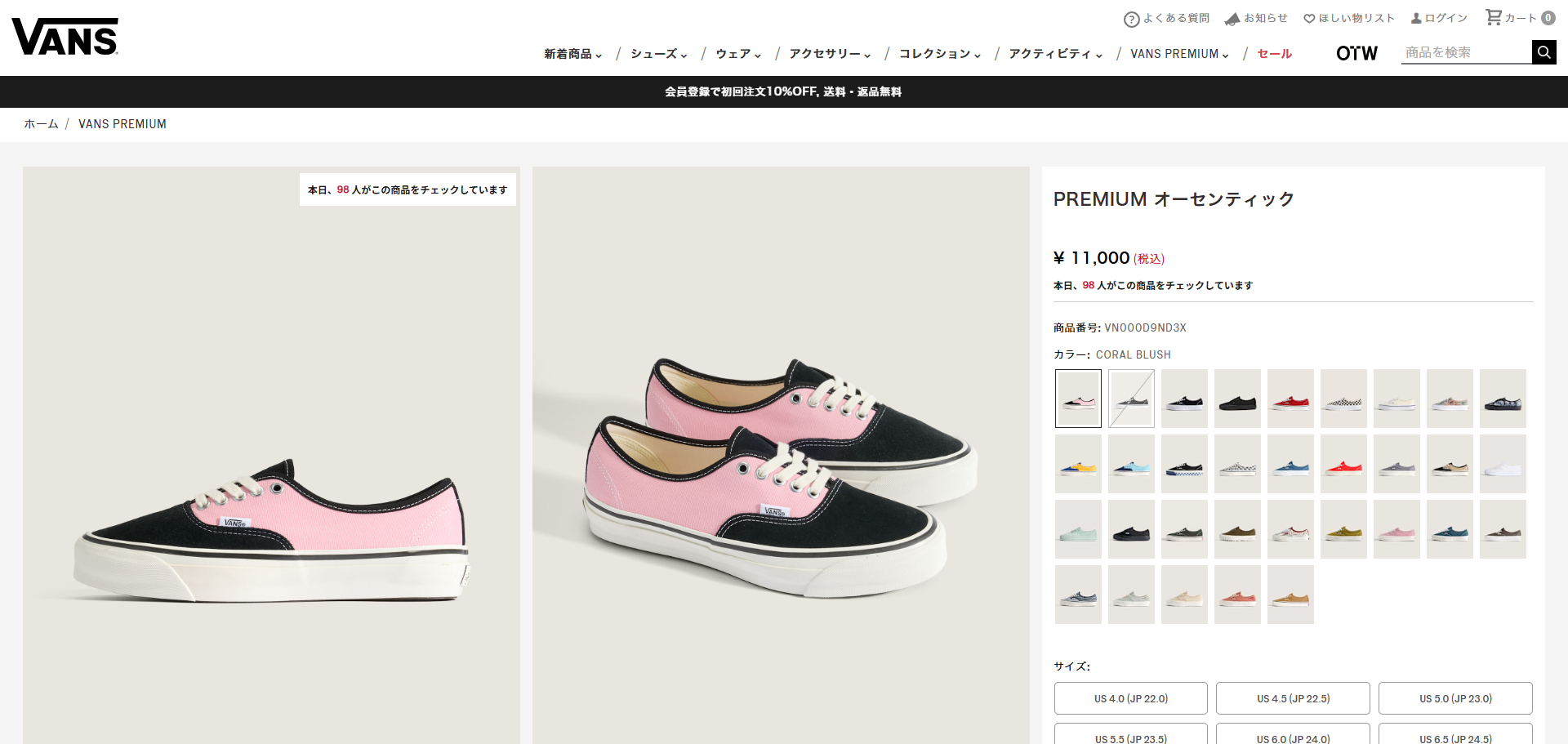
Task: Click the サイズ: size label
Action: tap(1071, 666)
